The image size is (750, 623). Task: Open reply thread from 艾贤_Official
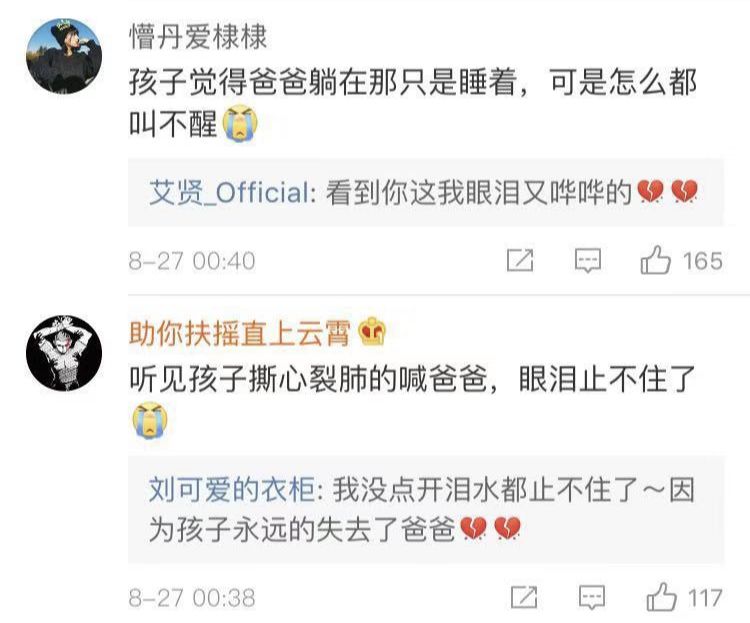[426, 192]
